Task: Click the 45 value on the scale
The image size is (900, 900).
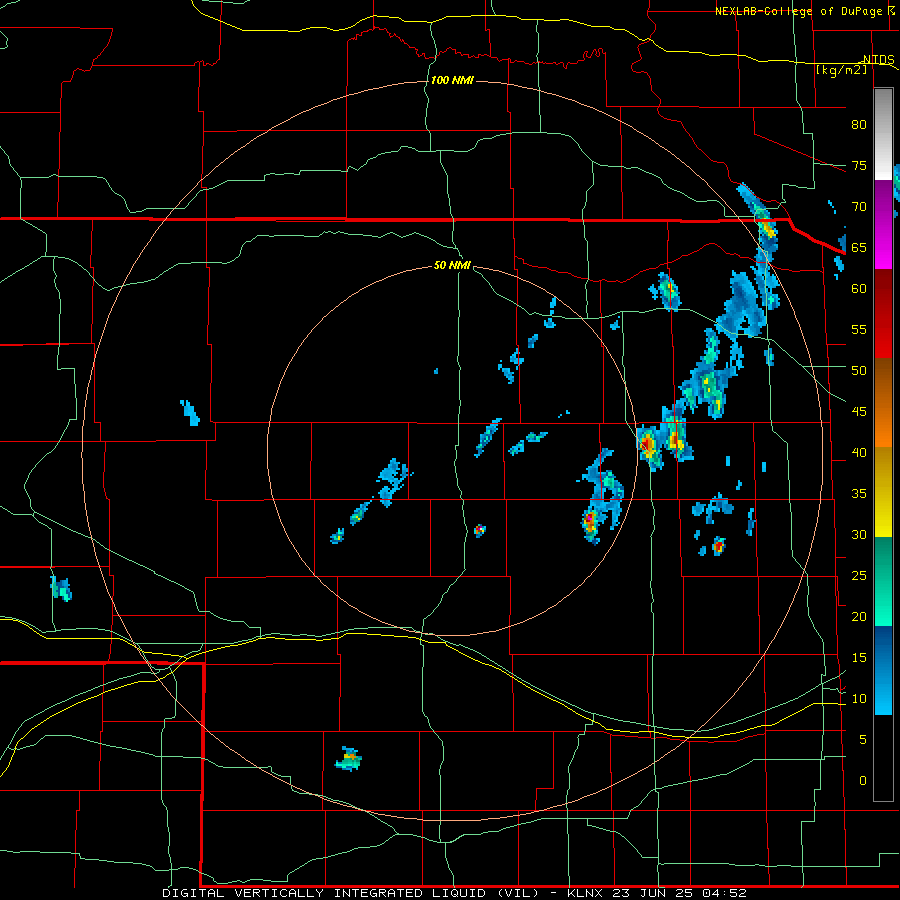Action: (859, 412)
